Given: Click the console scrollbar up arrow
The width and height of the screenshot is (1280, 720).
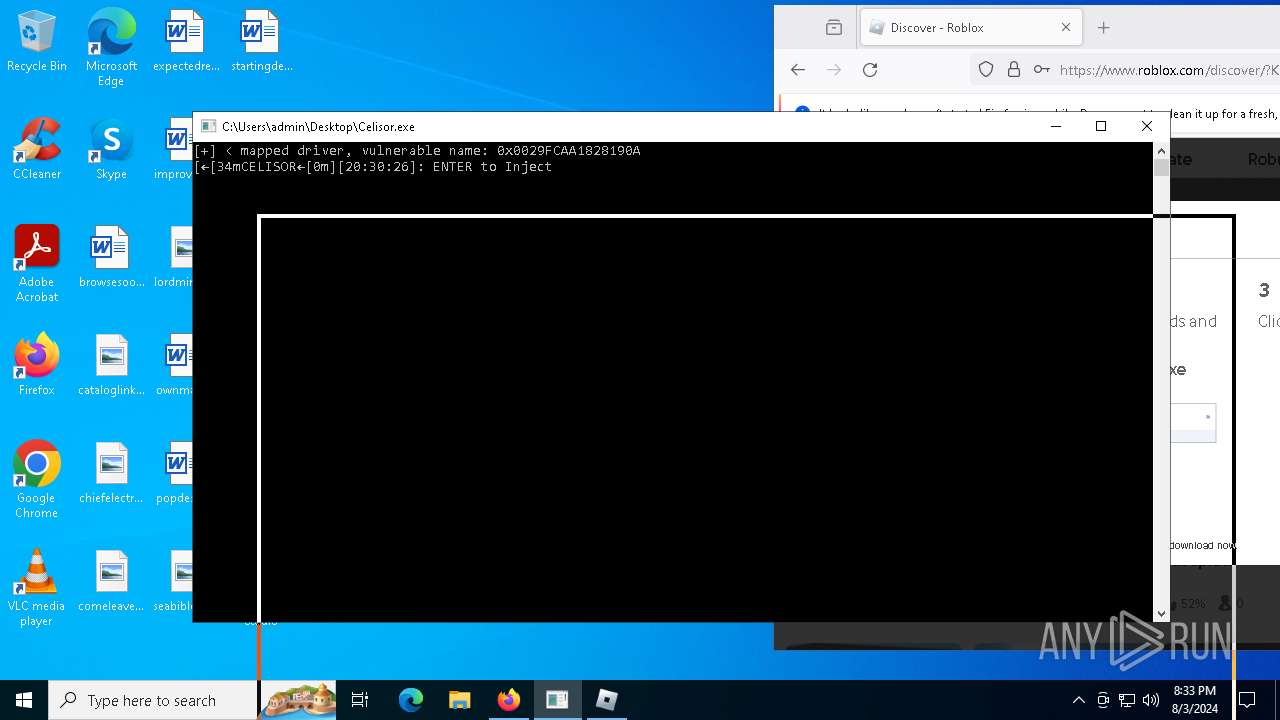Looking at the screenshot, I should click(1161, 151).
